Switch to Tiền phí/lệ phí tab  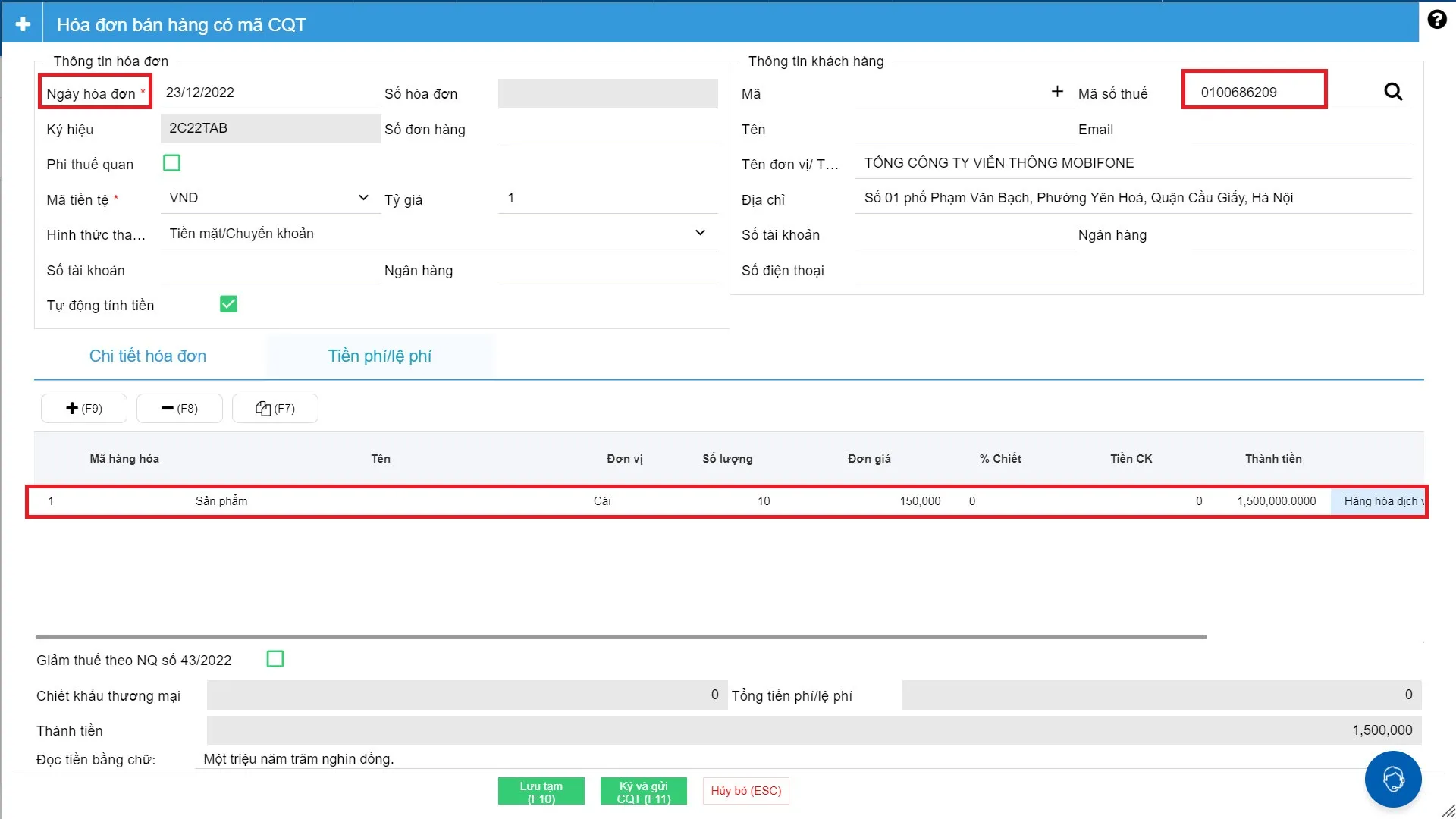[x=379, y=356]
